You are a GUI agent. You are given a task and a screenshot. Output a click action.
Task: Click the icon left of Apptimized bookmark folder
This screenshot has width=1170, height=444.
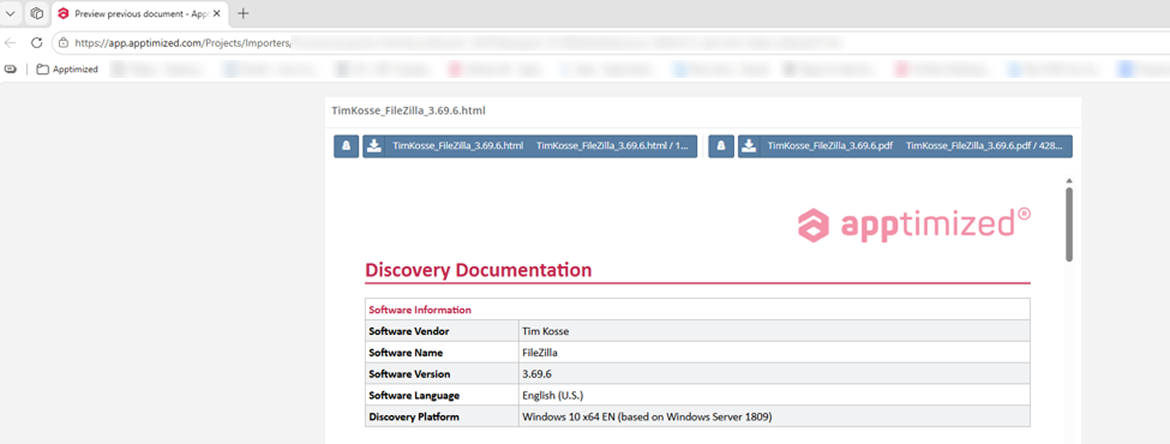[10, 69]
